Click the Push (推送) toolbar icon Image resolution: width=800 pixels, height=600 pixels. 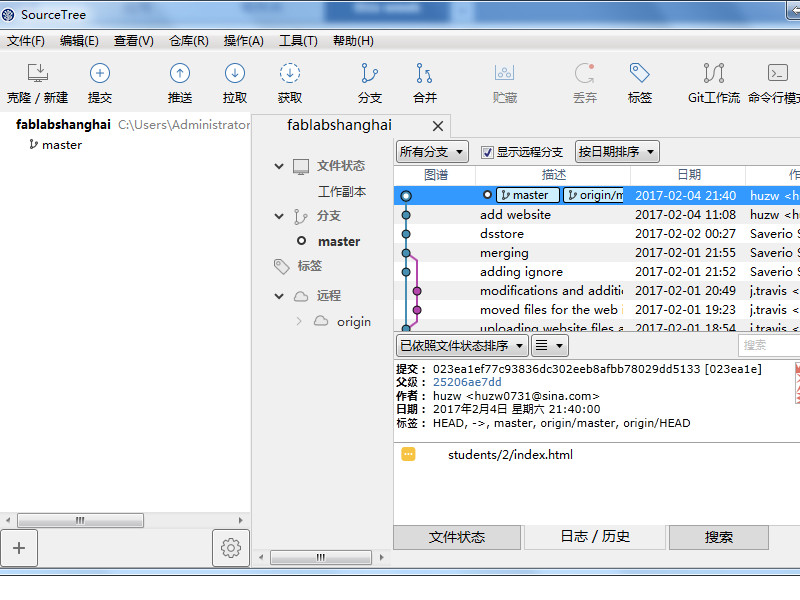pyautogui.click(x=180, y=73)
